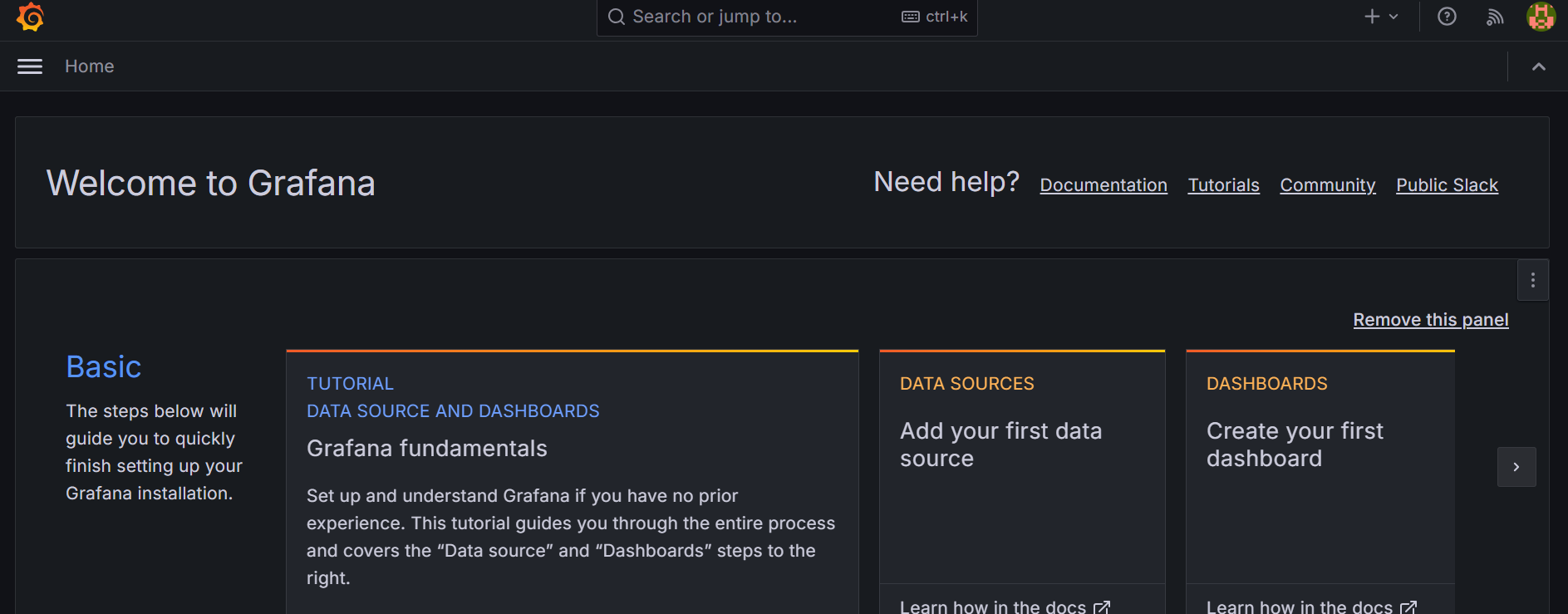Open the panel three-dot menu

1532,280
